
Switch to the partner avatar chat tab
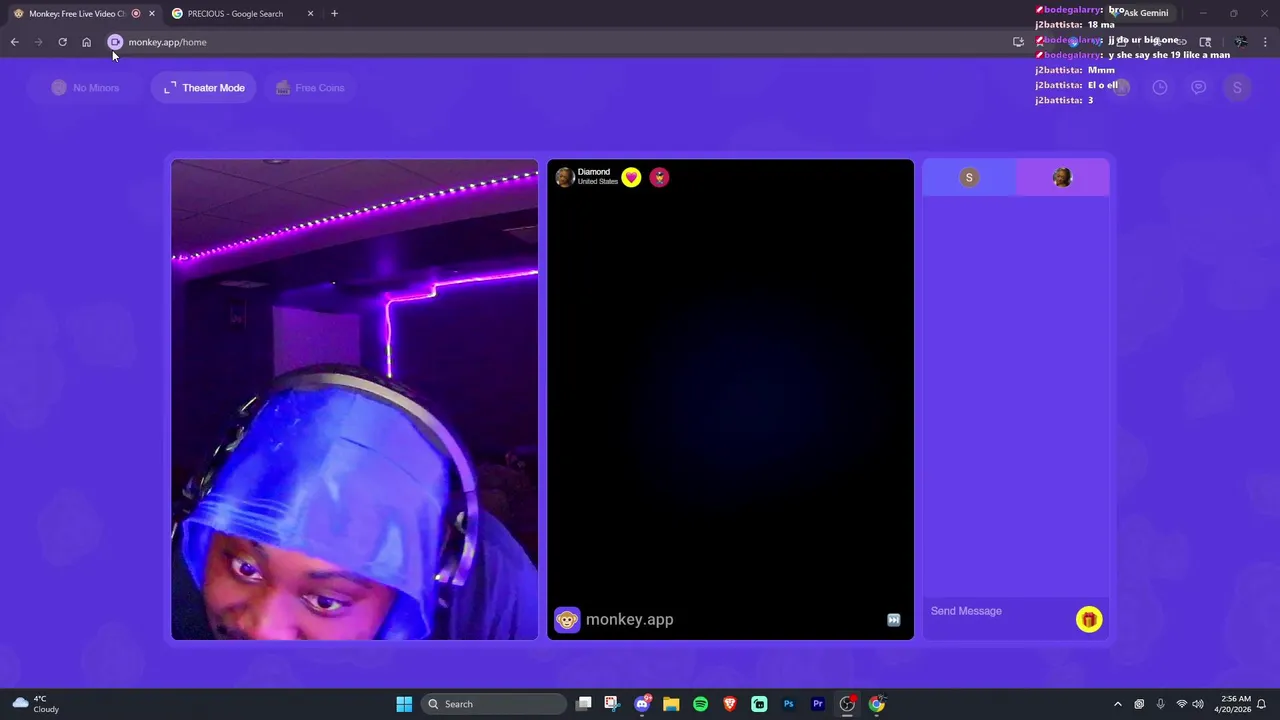tap(1062, 177)
